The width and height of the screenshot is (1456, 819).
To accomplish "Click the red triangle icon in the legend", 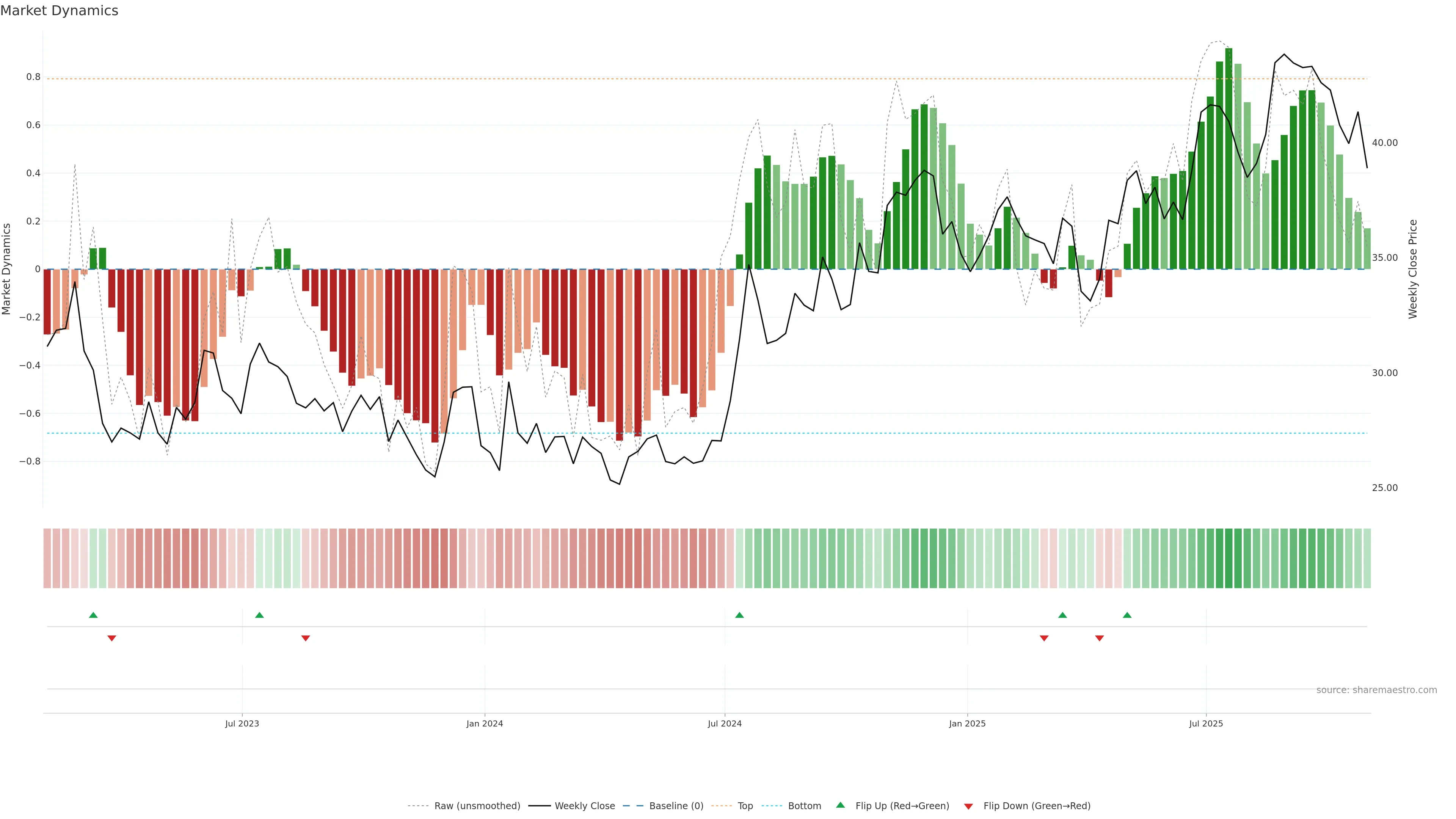I will pos(968,806).
